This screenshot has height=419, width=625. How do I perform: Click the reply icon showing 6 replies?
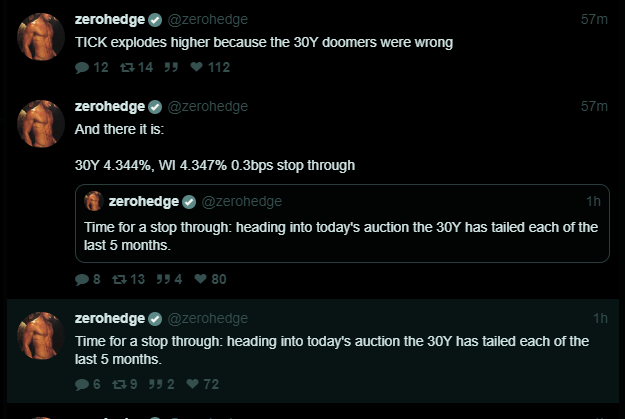(82, 384)
